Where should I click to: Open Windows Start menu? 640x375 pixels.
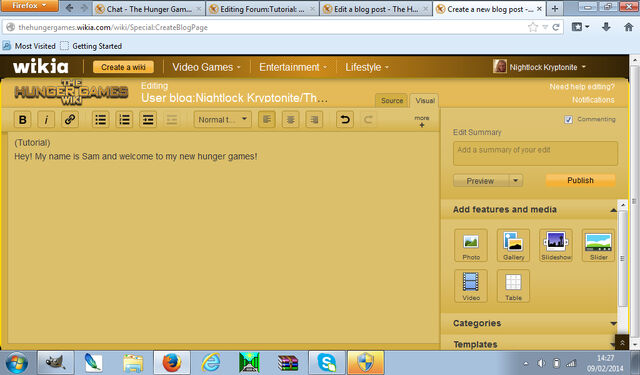click(x=17, y=363)
